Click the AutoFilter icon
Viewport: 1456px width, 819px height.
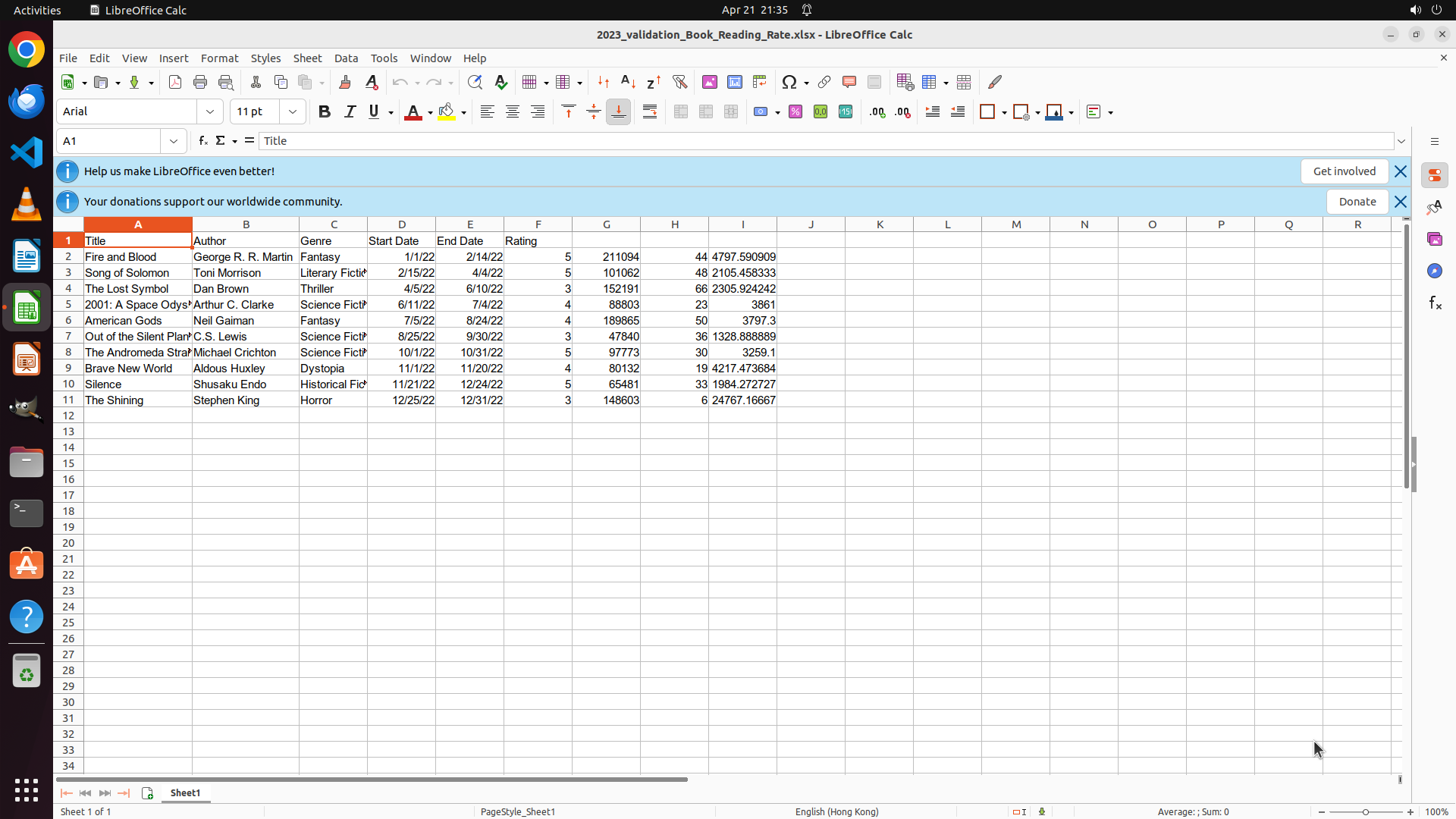(x=679, y=82)
